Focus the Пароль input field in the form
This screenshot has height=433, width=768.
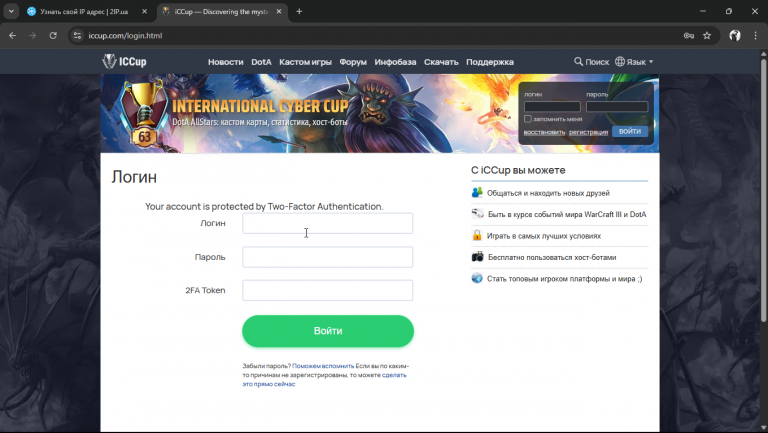[328, 257]
